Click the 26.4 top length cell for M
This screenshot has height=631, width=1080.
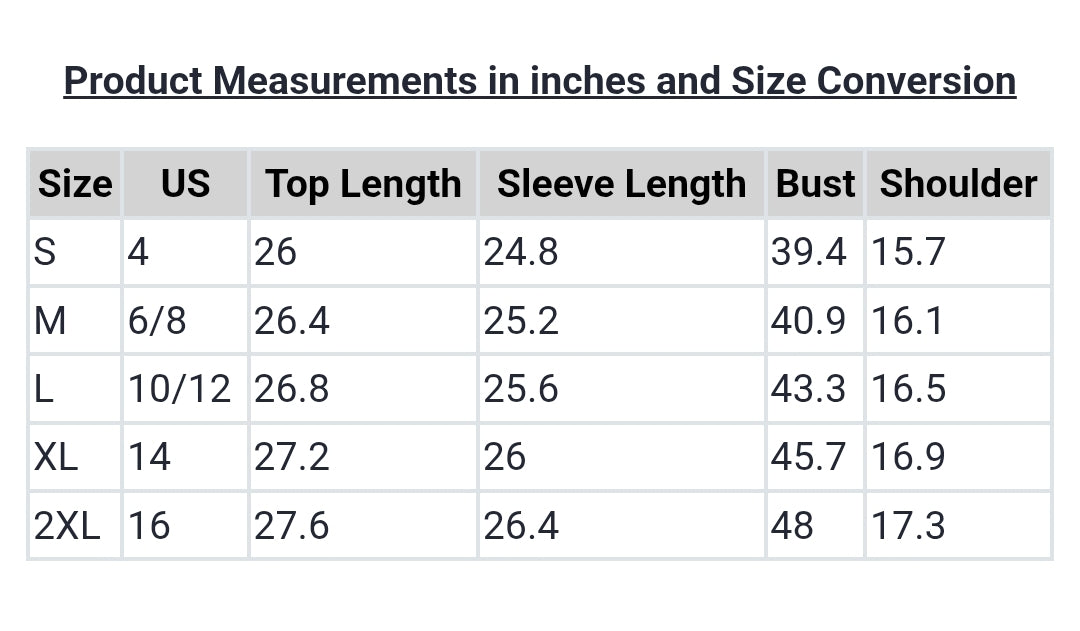[x=291, y=321]
